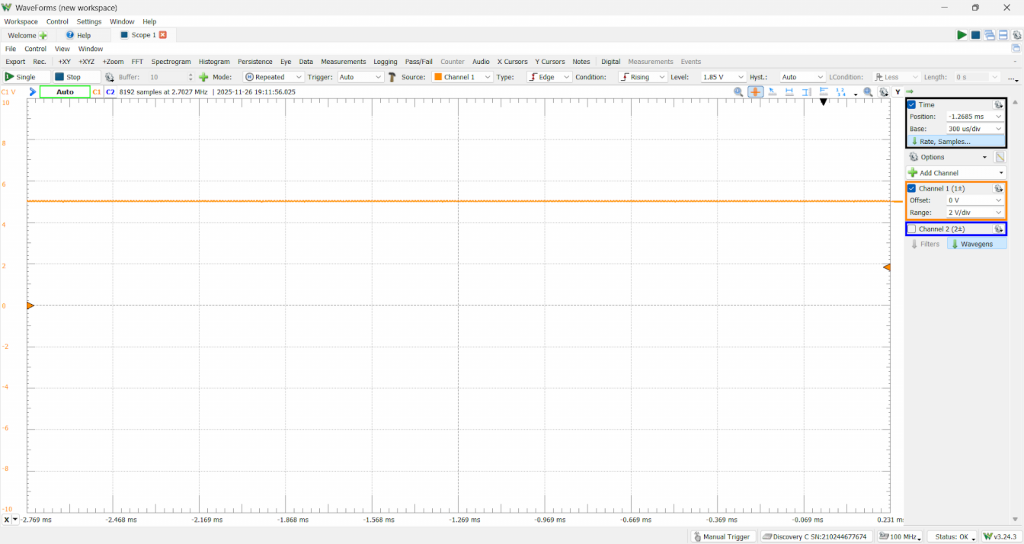Open Channel 1 settings gear icon
1024x544 pixels.
pyautogui.click(x=998, y=188)
